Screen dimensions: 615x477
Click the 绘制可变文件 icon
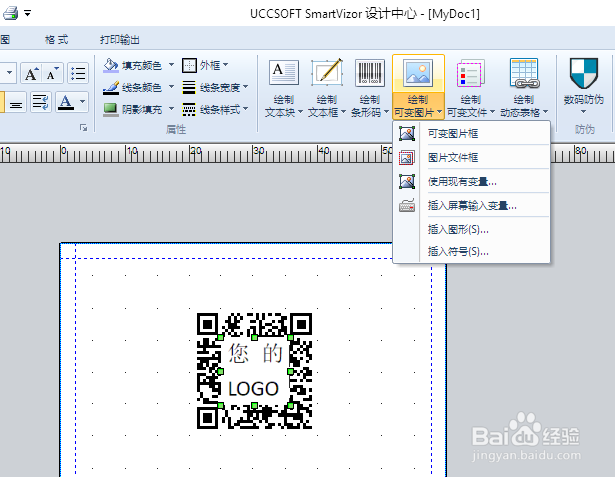pyautogui.click(x=470, y=73)
